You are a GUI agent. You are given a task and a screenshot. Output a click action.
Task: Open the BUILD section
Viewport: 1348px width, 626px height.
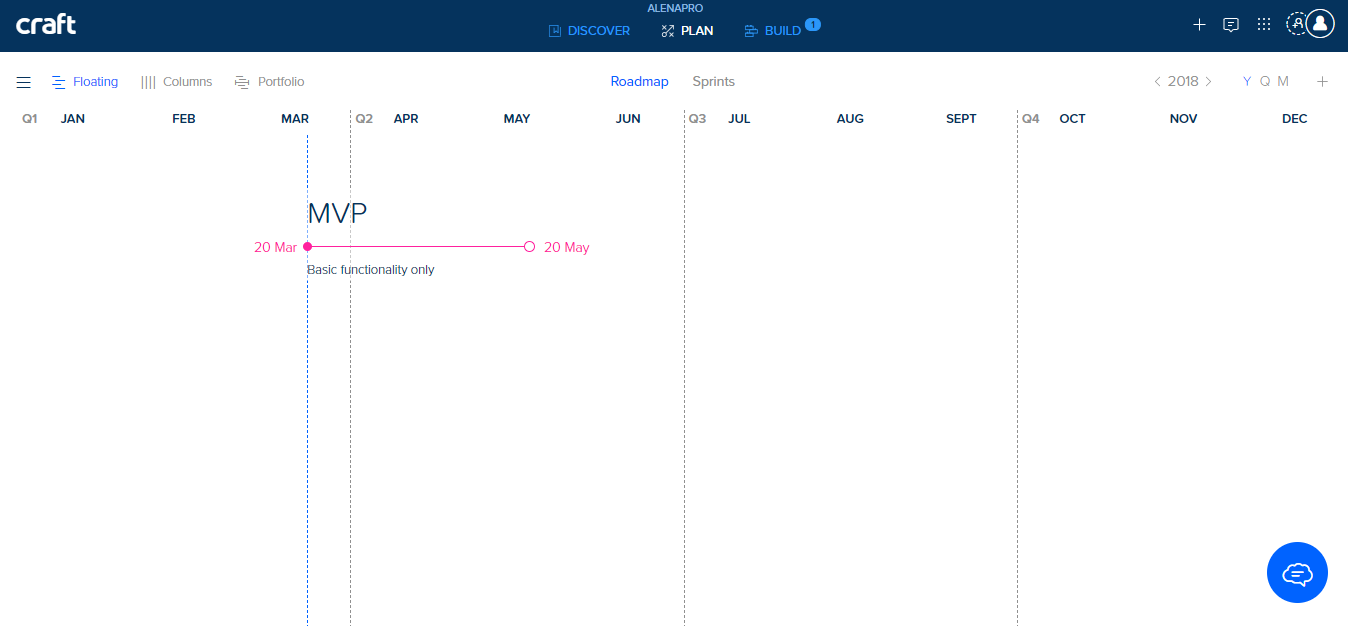(773, 31)
